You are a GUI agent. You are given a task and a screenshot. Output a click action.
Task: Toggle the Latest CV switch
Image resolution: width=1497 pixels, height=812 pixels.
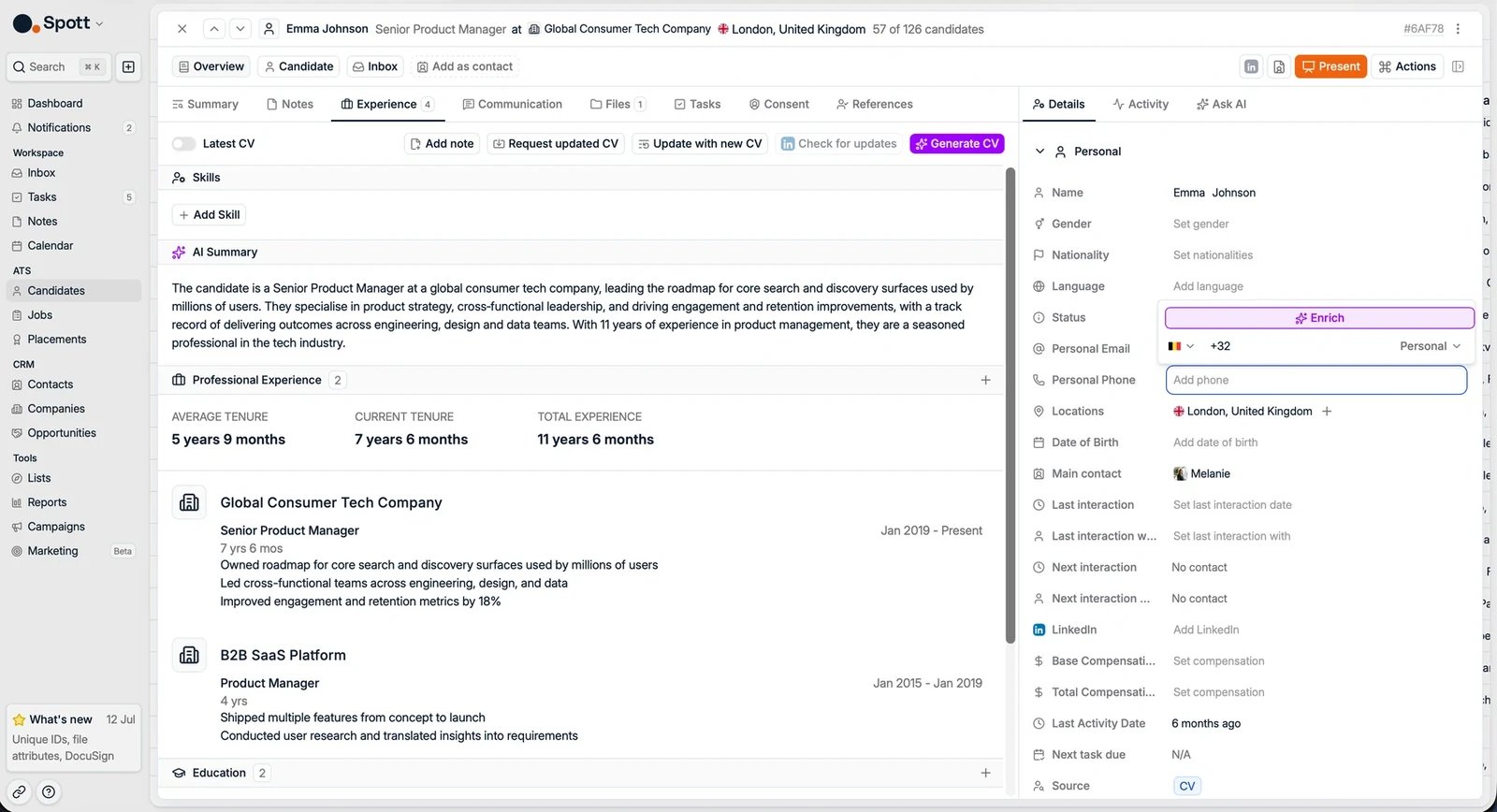coord(184,143)
